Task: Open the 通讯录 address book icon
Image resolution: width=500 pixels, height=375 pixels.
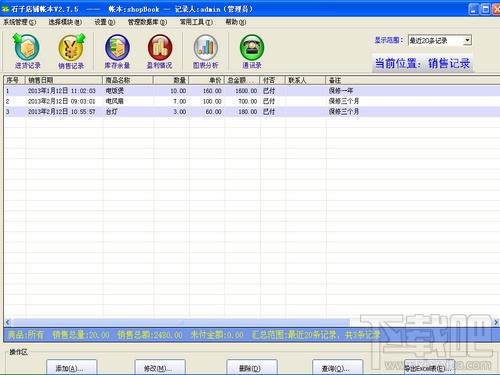Action: 252,52
